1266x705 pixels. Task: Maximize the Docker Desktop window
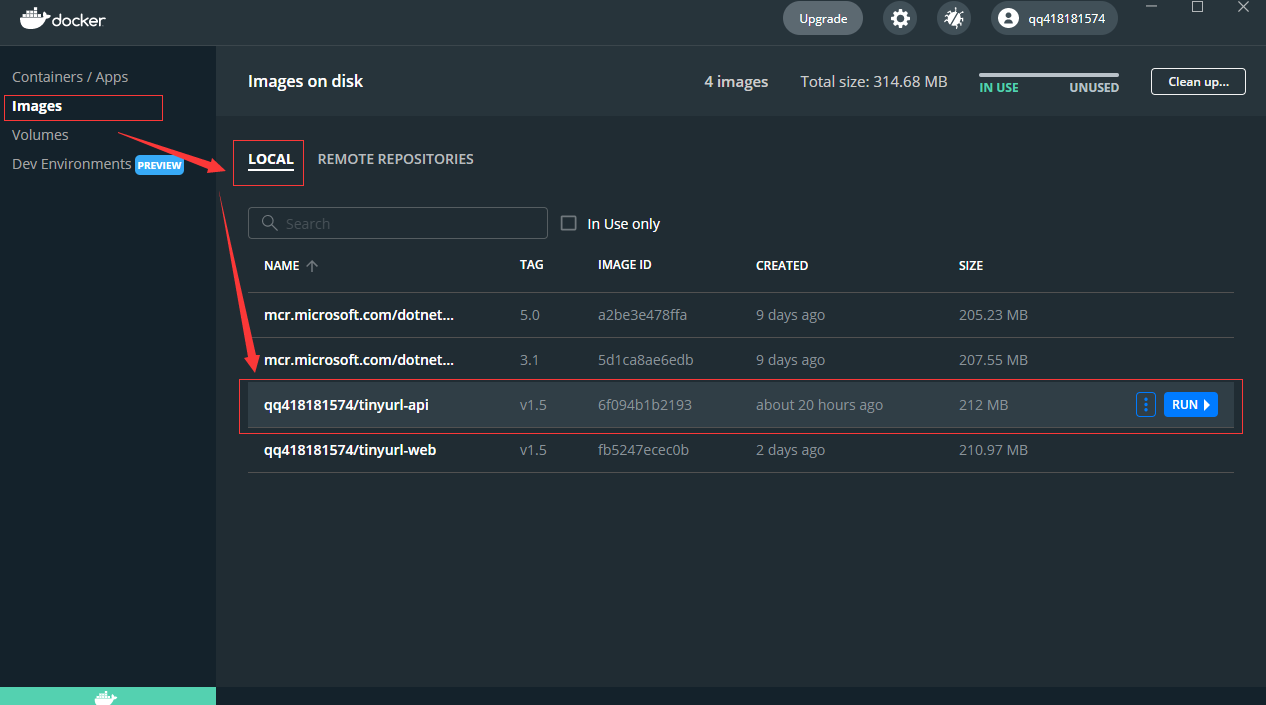click(1197, 7)
